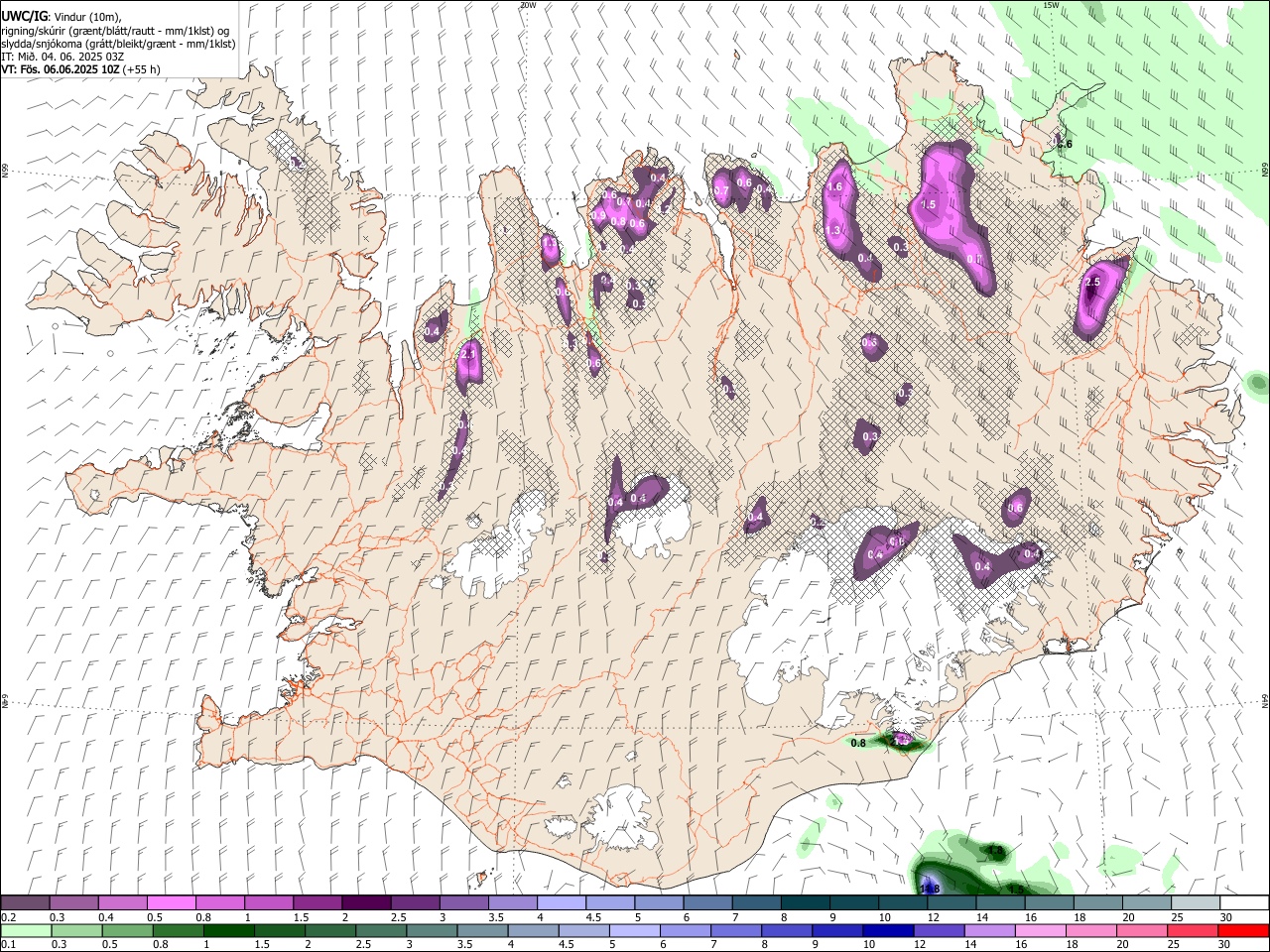Click the black "0.8" value off the southeast coast
The width and height of the screenshot is (1270, 952).
tap(858, 743)
